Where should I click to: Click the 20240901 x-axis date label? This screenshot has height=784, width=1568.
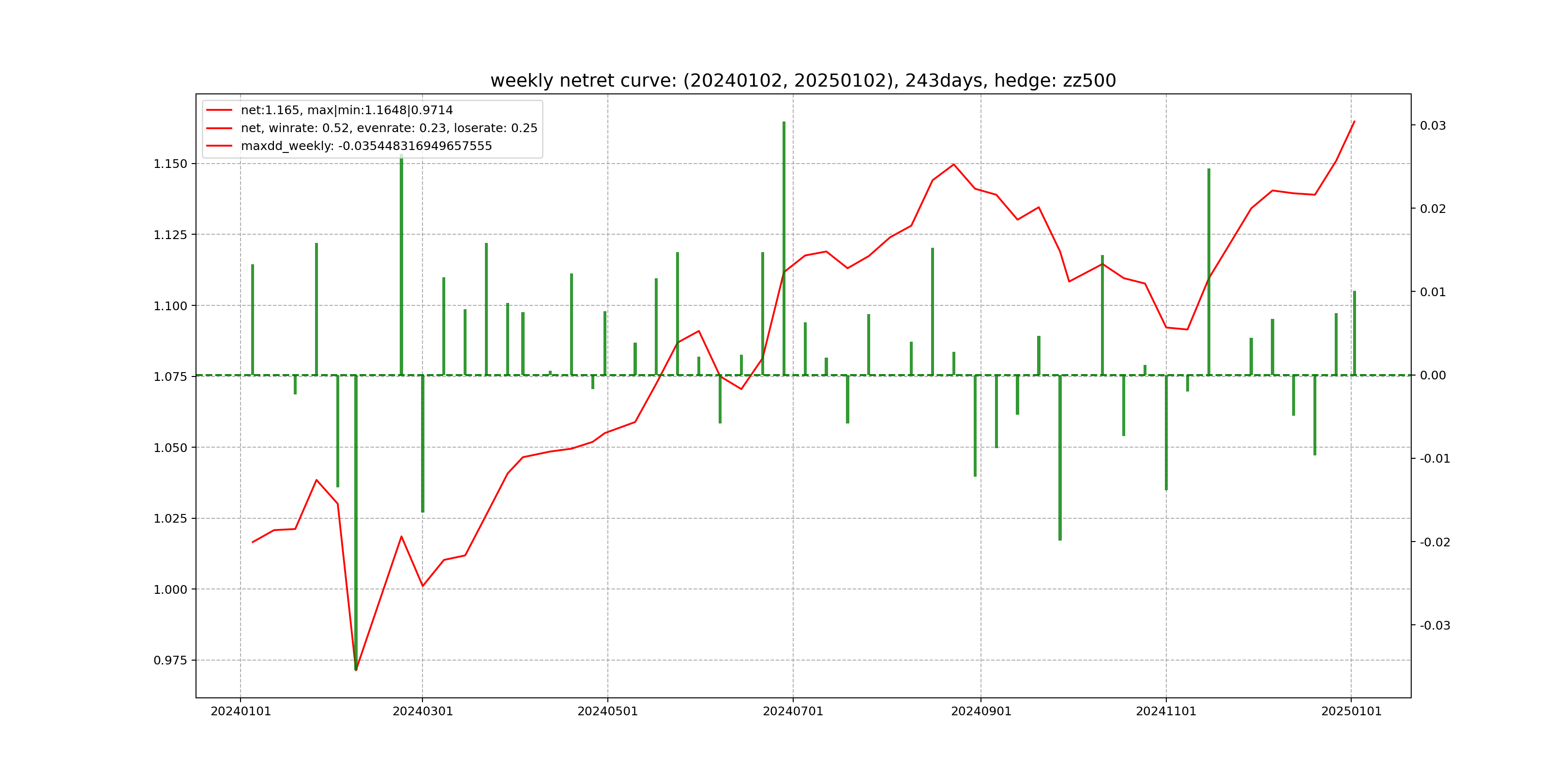click(980, 711)
